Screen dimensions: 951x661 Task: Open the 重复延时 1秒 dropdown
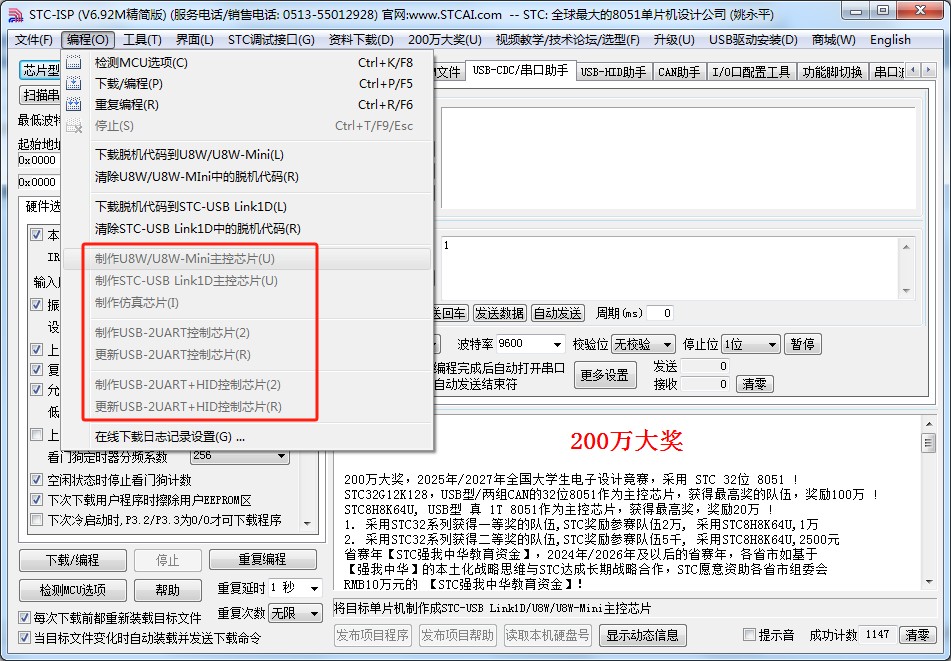295,588
